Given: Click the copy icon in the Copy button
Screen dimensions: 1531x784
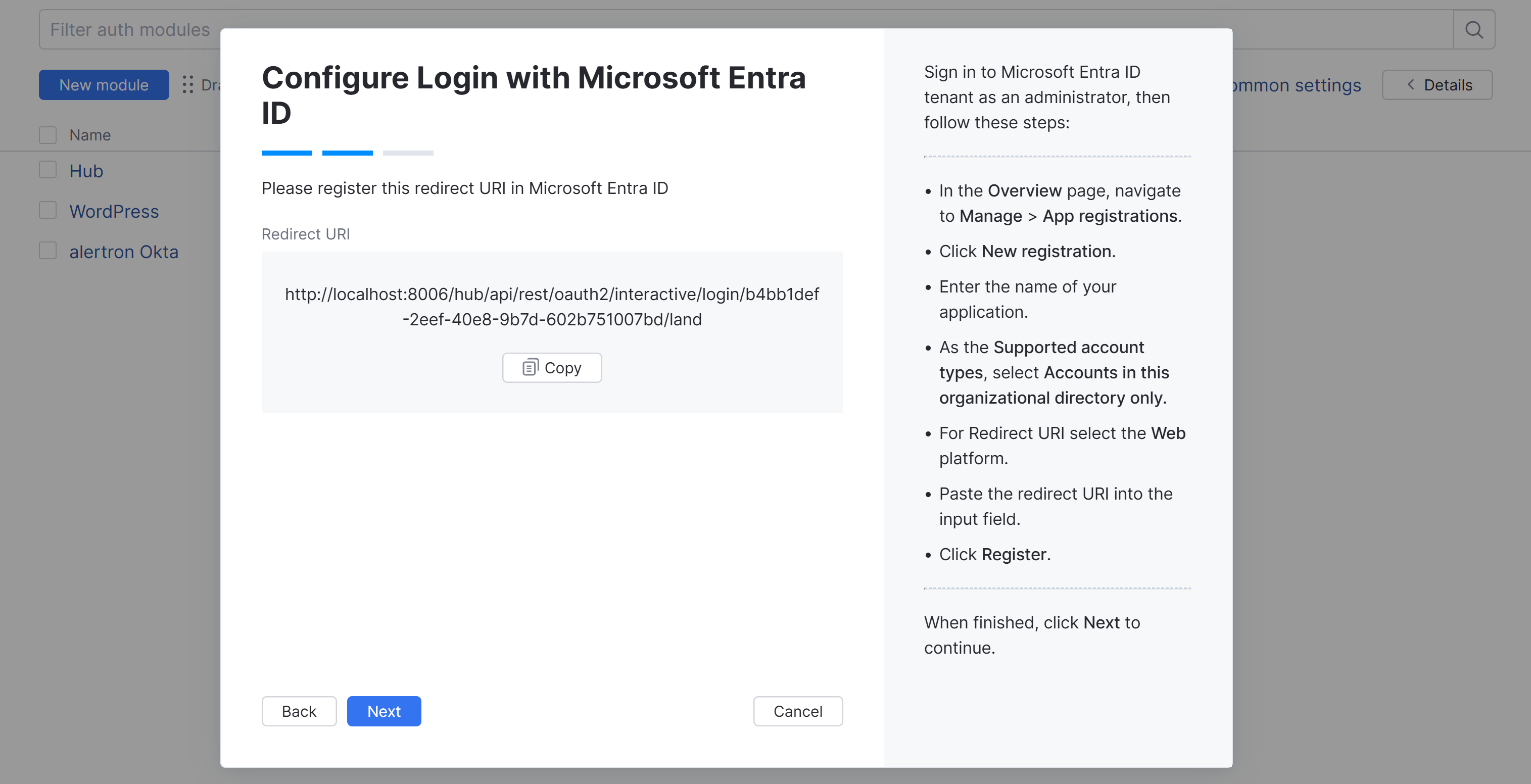Looking at the screenshot, I should click(x=530, y=367).
